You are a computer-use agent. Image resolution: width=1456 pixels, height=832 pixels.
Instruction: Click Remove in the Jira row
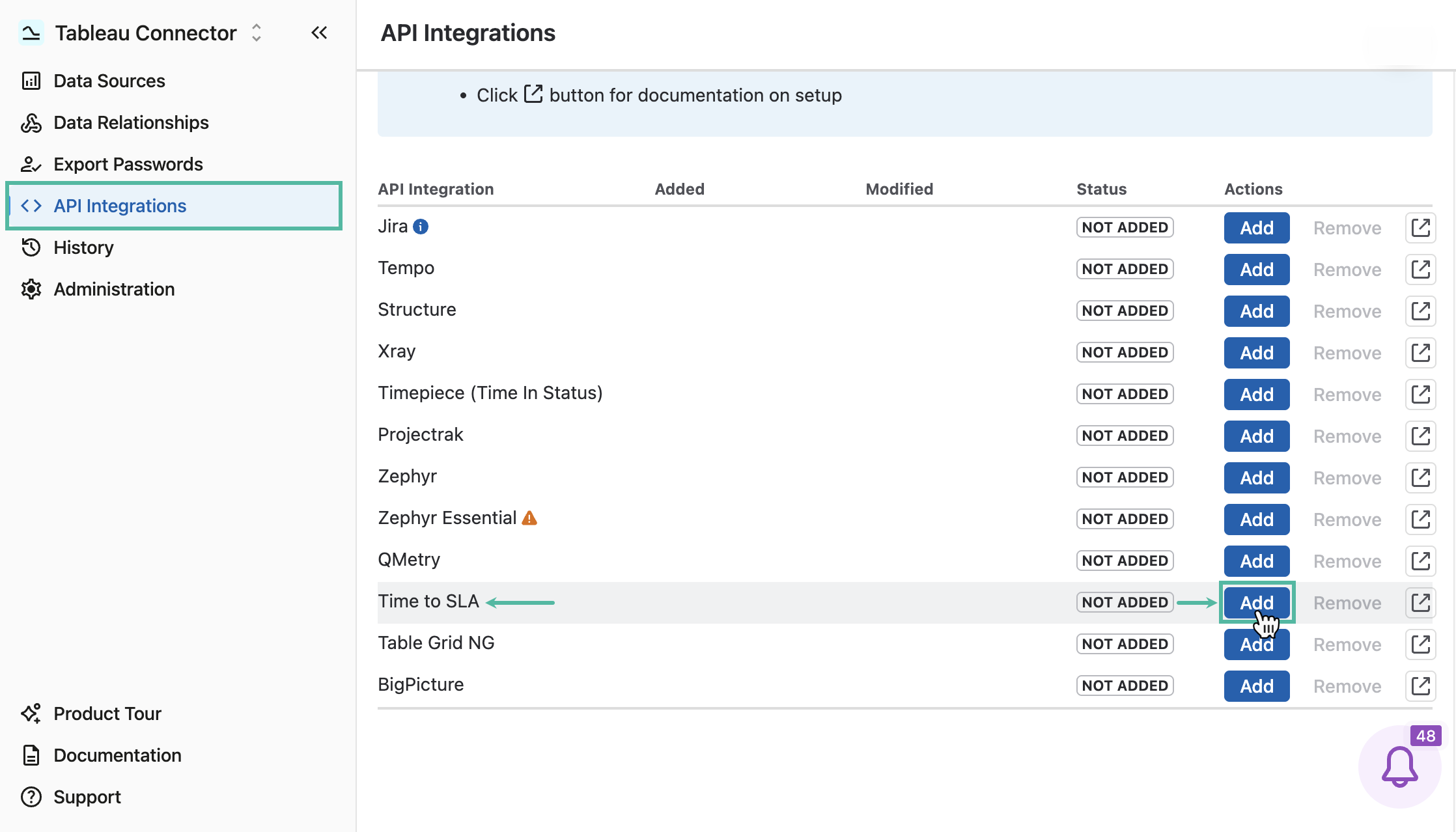(1347, 228)
